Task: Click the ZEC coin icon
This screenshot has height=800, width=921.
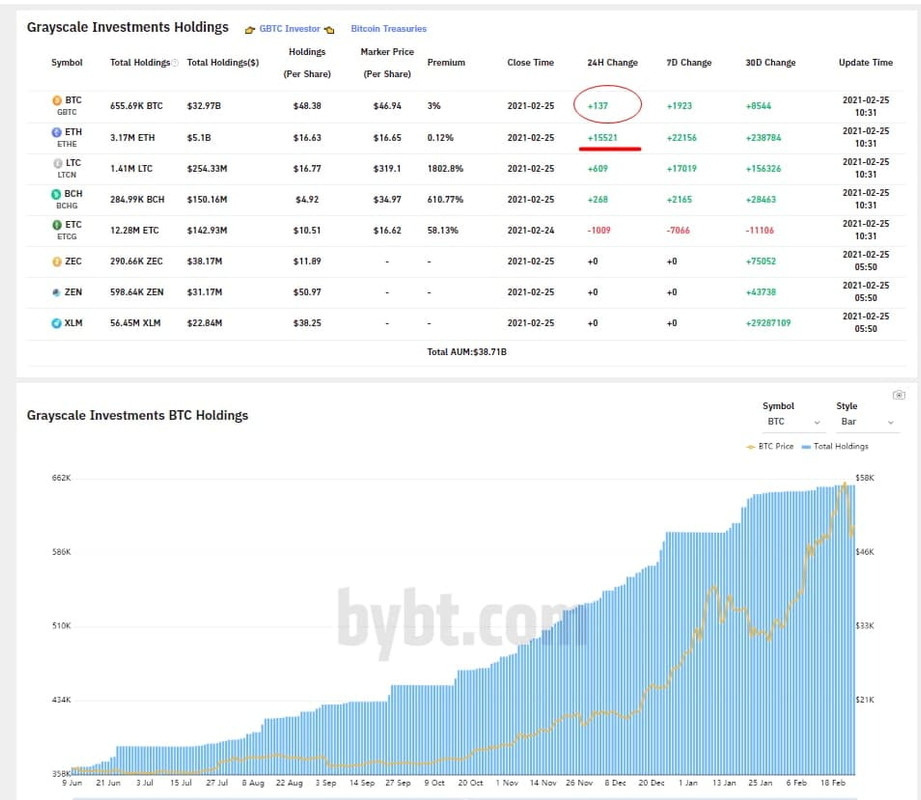Action: click(57, 261)
